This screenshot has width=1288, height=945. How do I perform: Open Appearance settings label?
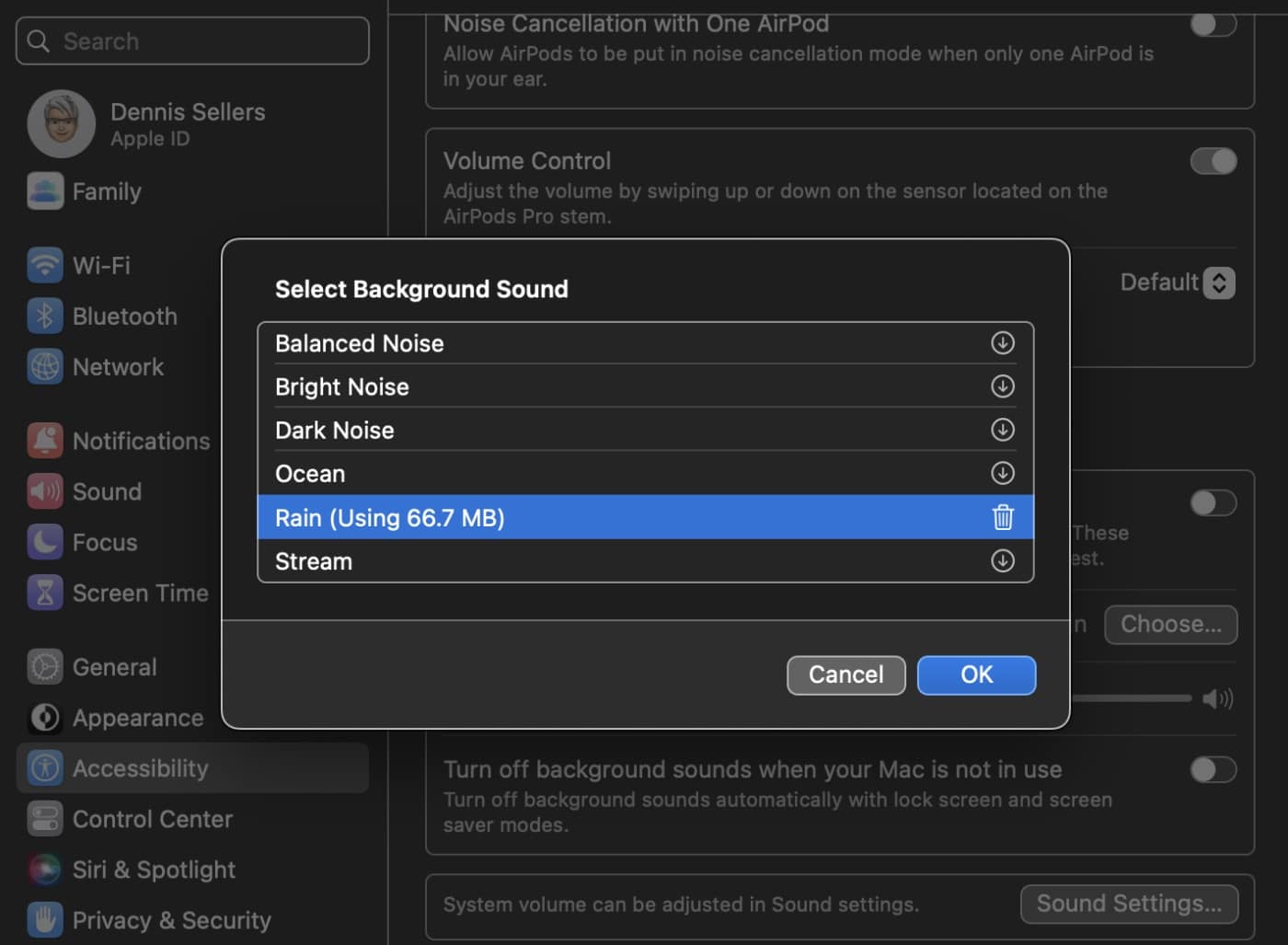coord(138,717)
